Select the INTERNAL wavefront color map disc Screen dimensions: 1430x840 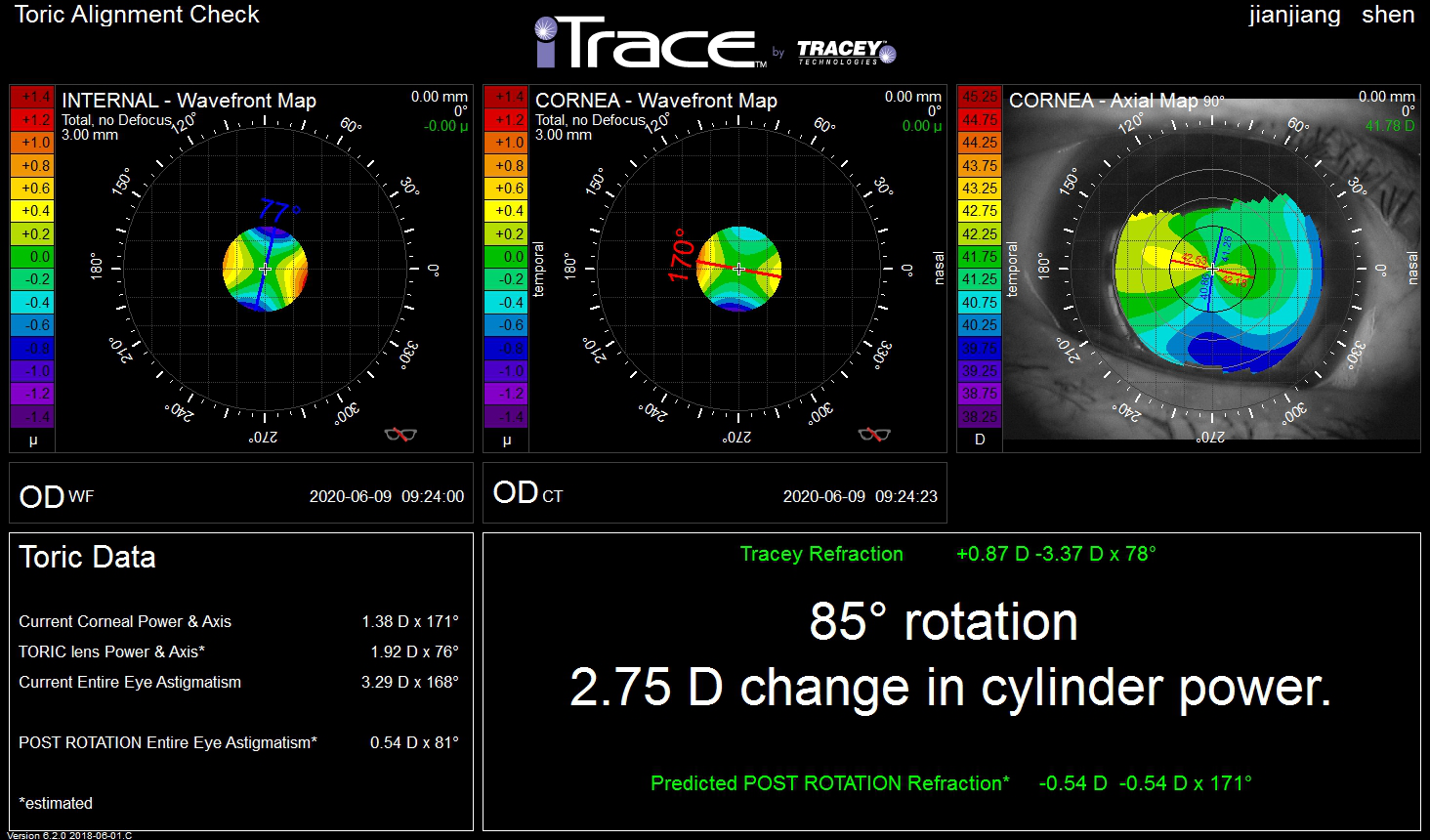coord(265,269)
